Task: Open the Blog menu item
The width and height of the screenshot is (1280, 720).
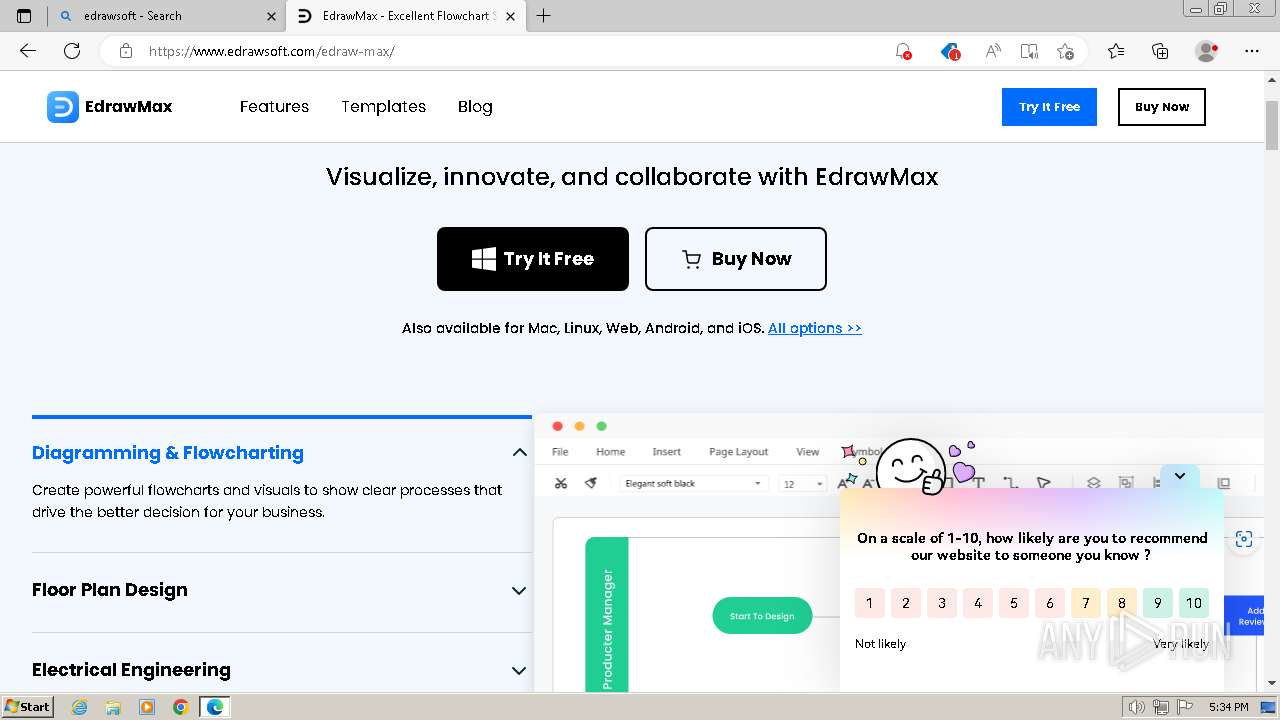Action: pos(475,107)
